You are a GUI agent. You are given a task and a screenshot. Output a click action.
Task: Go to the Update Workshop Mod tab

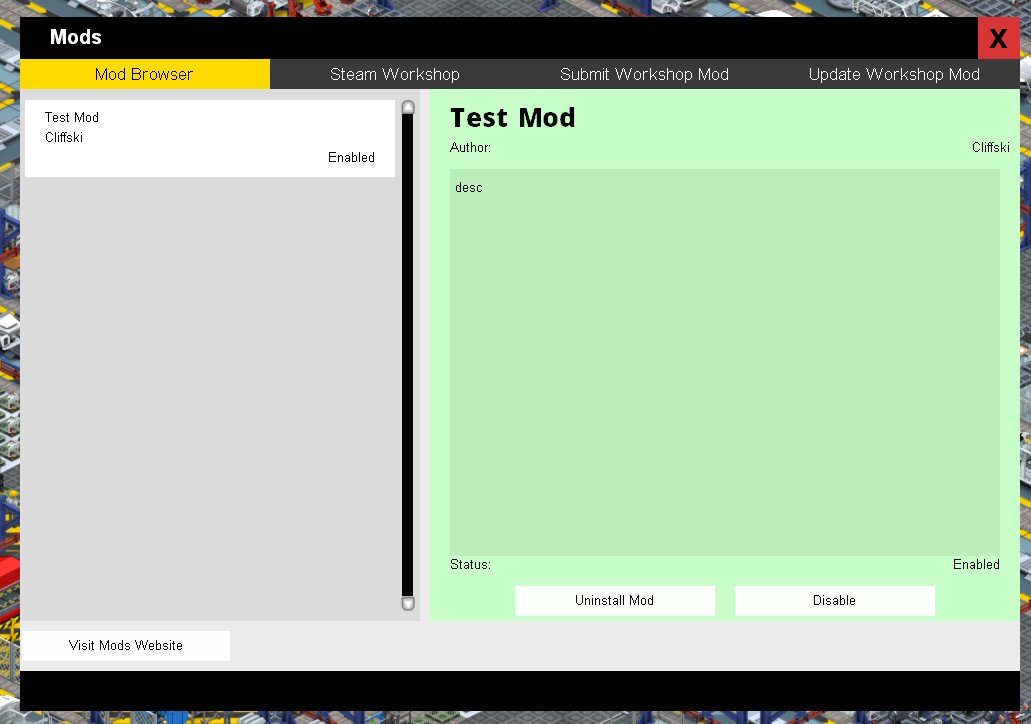click(894, 74)
